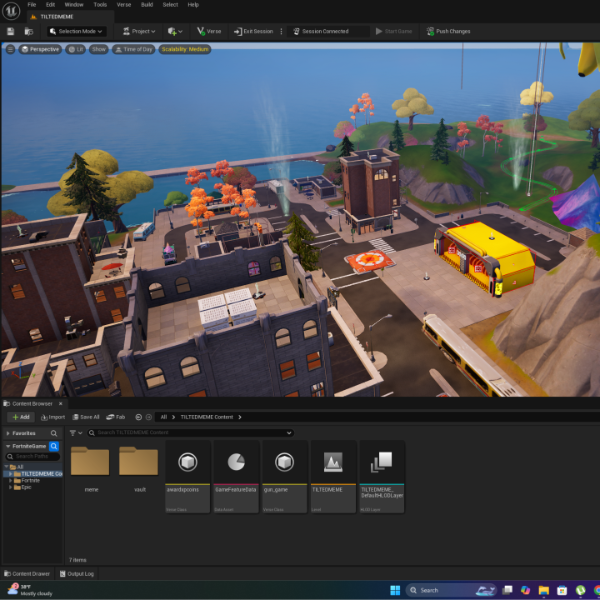The height and width of the screenshot is (600, 600).
Task: Click Exit Session
Action: pyautogui.click(x=253, y=31)
